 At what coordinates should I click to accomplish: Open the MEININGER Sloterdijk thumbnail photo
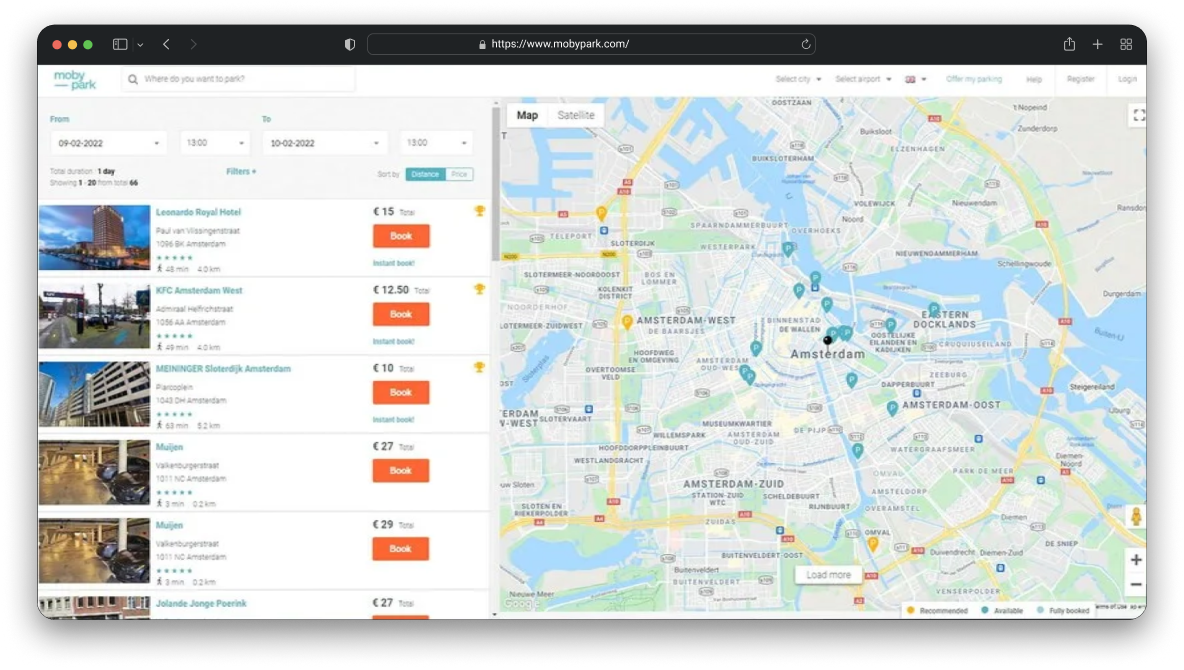tap(94, 394)
